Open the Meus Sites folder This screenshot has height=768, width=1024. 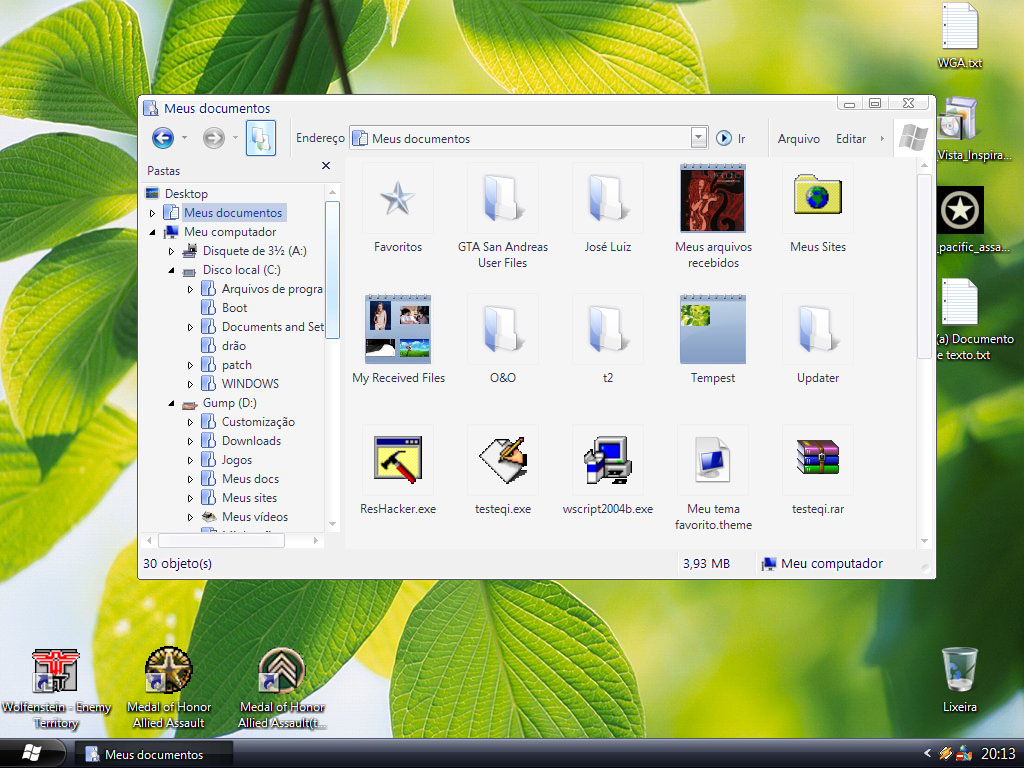[817, 198]
